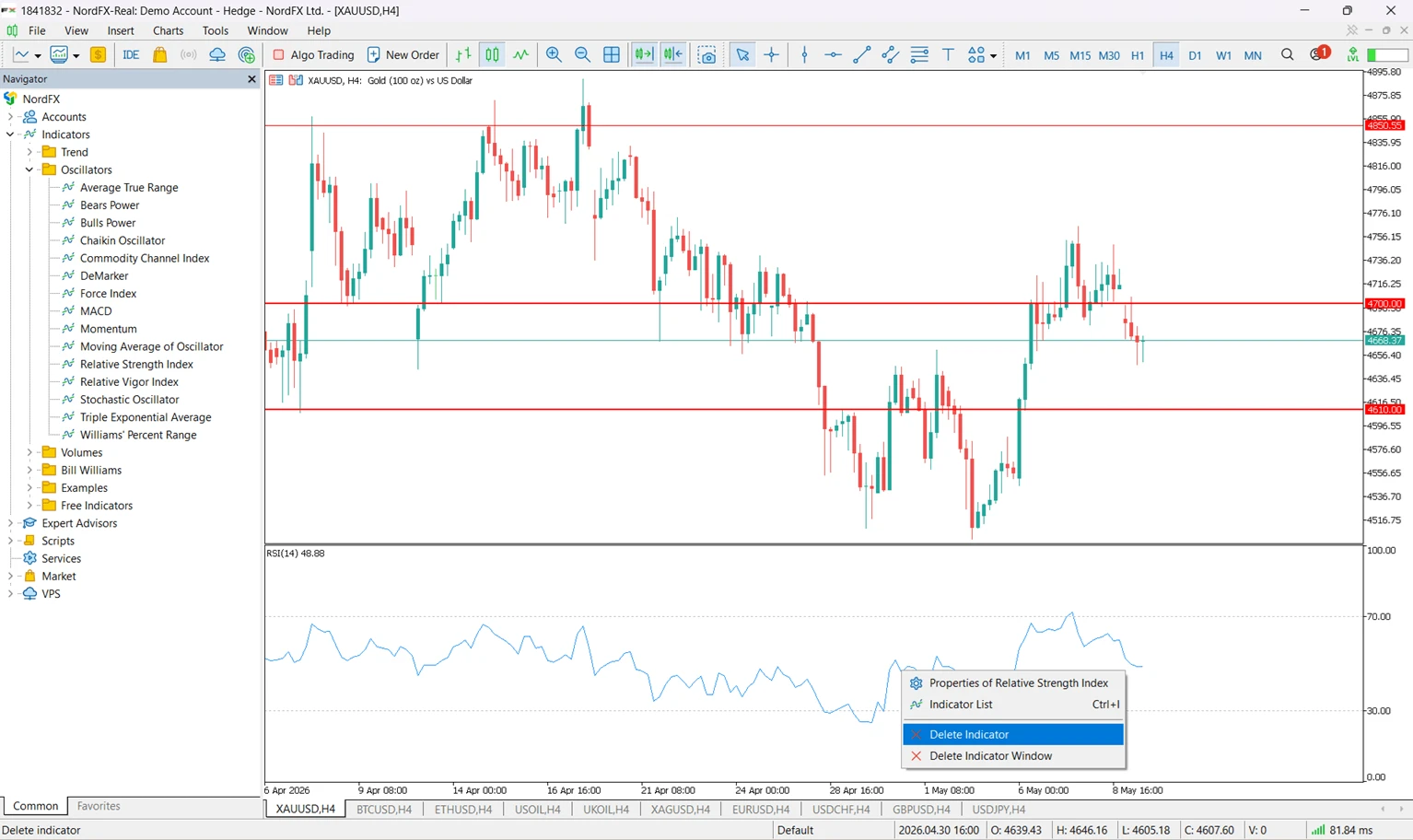Switch chart to line chart view
Viewport: 1413px width, 840px height.
click(521, 55)
